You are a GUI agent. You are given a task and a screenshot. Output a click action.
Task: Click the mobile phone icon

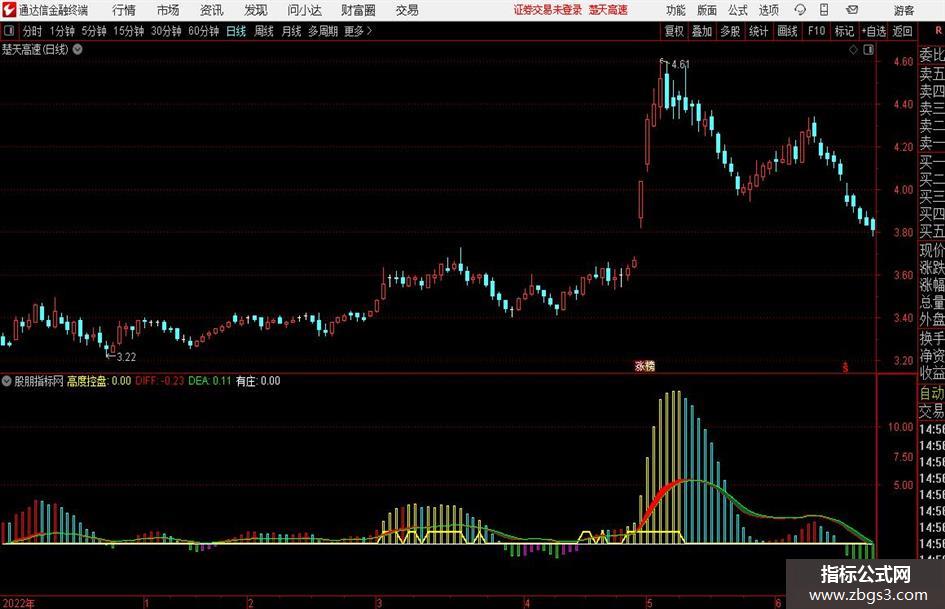pyautogui.click(x=824, y=10)
